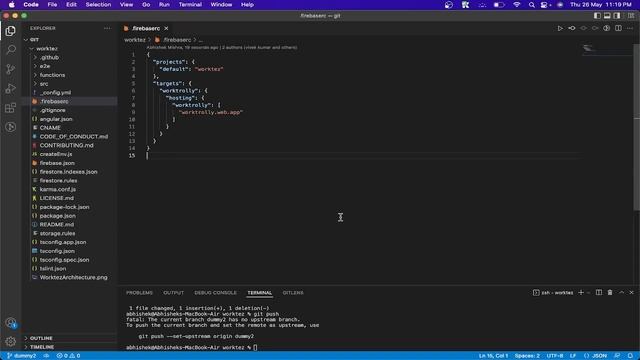Switch to the OUTPUT tab

pos(173,293)
